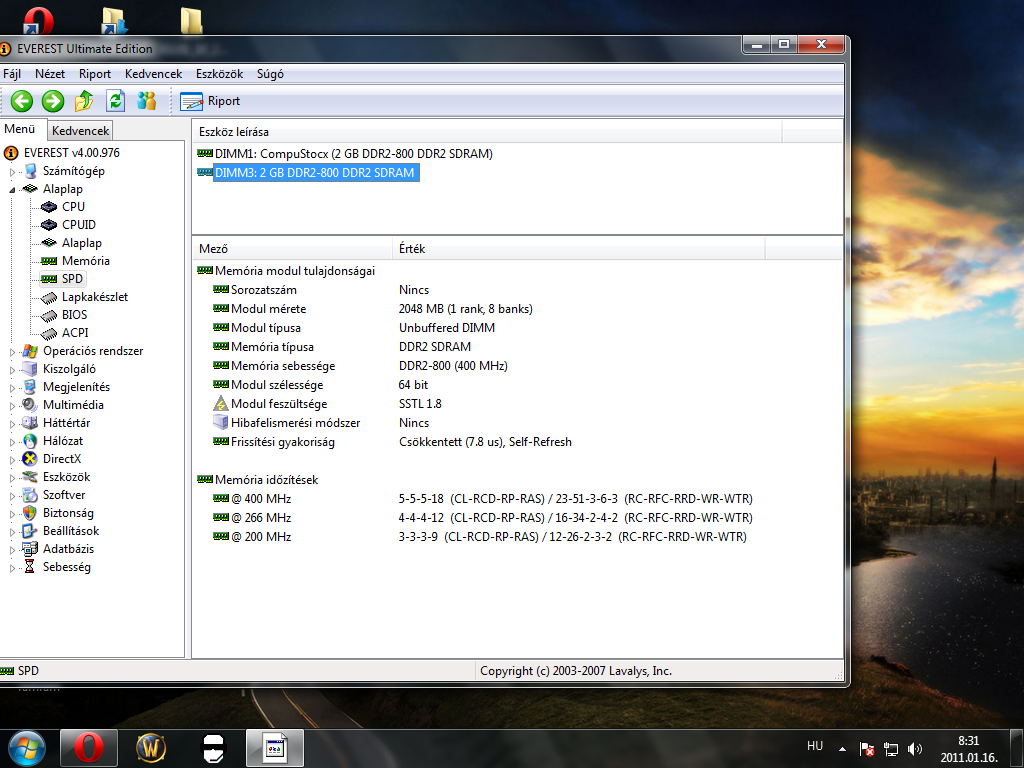
Task: Open the Eszközök menu
Action: [219, 74]
